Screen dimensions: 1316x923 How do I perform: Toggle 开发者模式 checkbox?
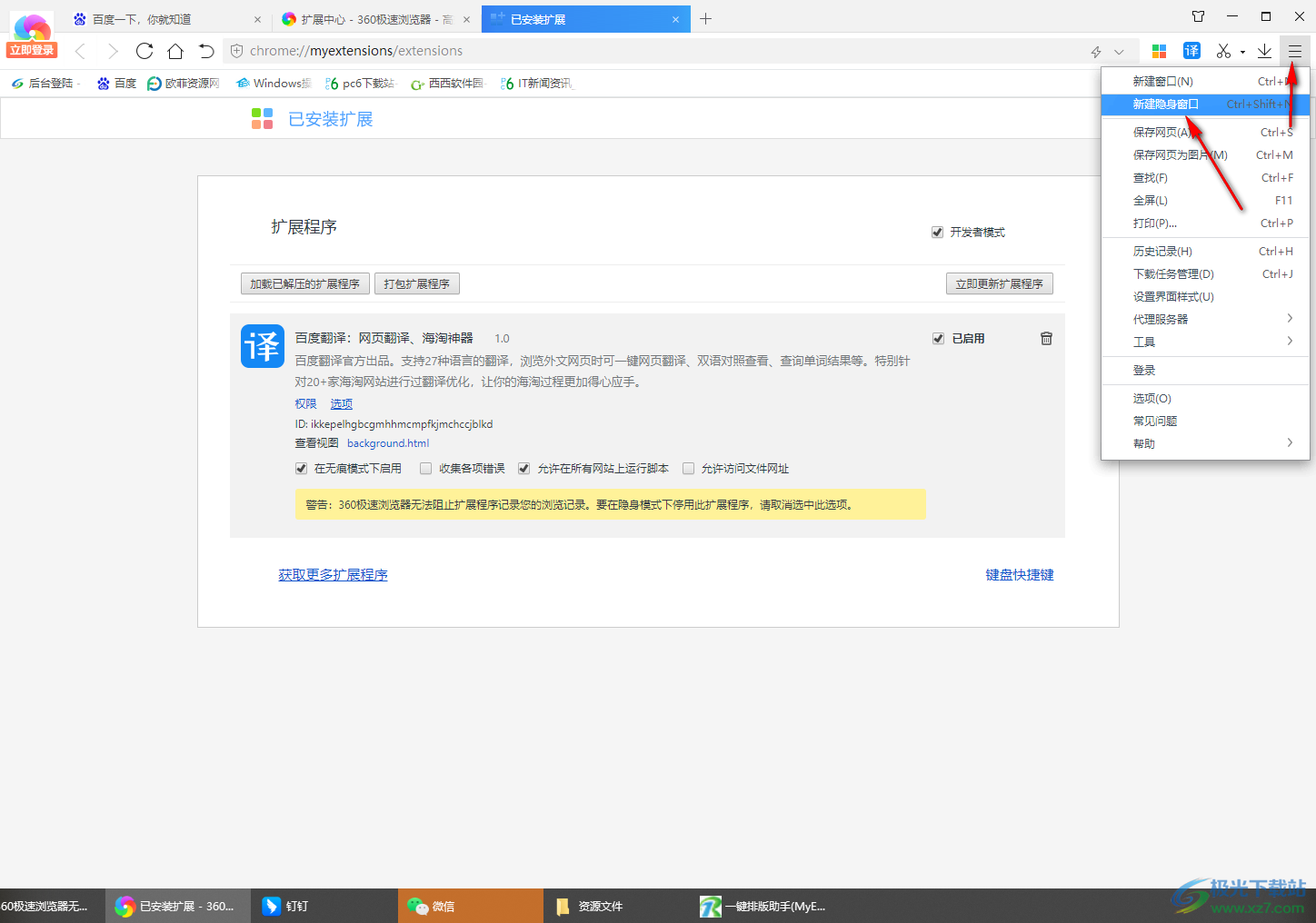coord(937,233)
